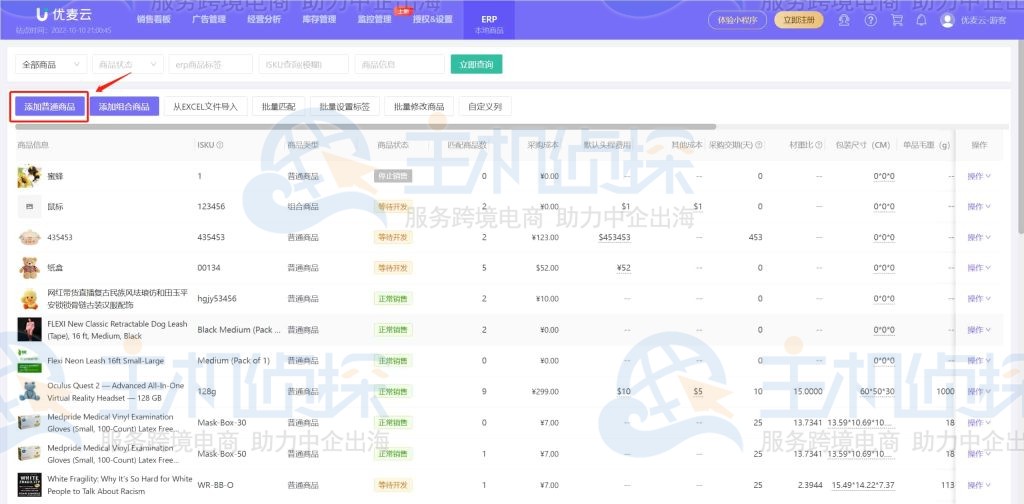Click the Oculus Quest 2 product thumbnail
1024x504 pixels.
coord(29,391)
